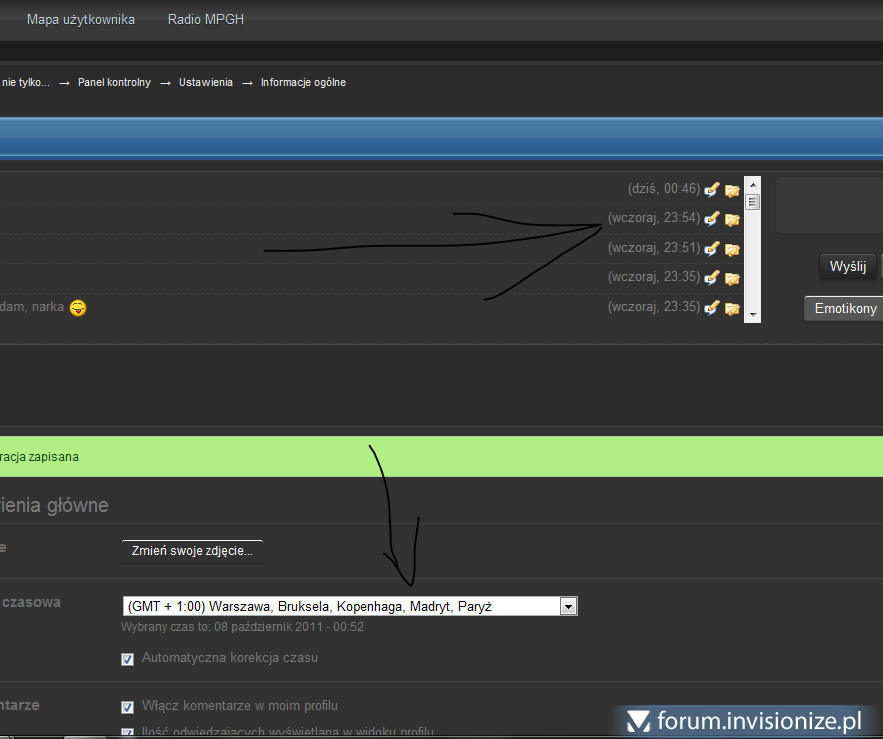Click the shoutbox scrollbar up arrow
The image size is (883, 739).
point(753,184)
